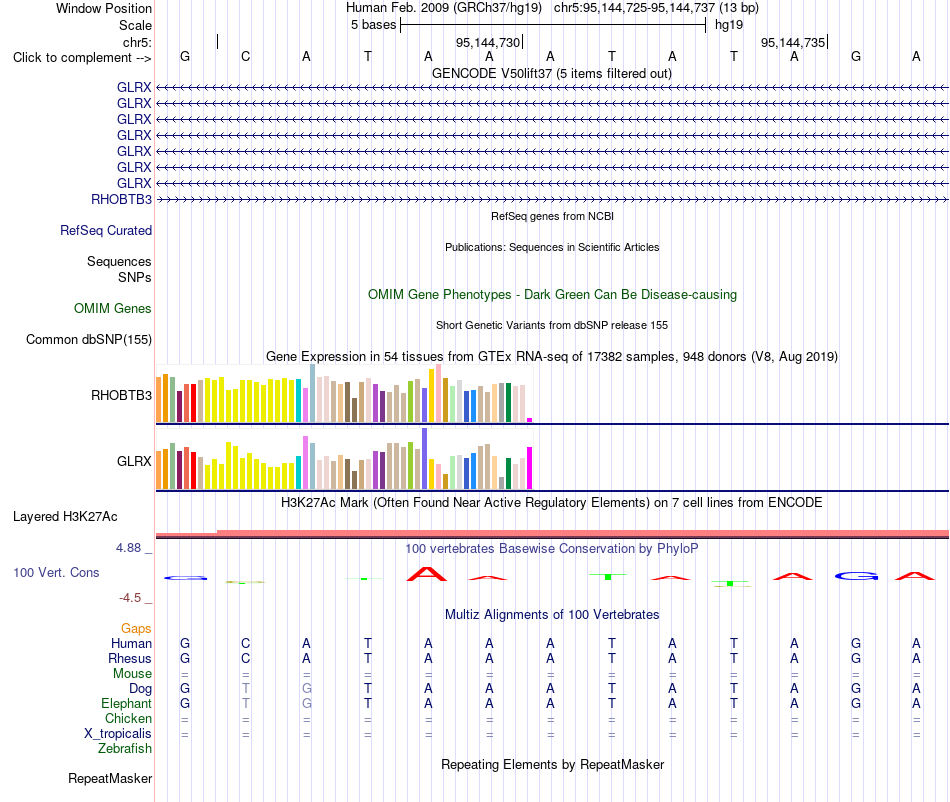Open 'Publications: Sequences in Scientific Articles' title
Image resolution: width=950 pixels, height=802 pixels.
point(552,247)
